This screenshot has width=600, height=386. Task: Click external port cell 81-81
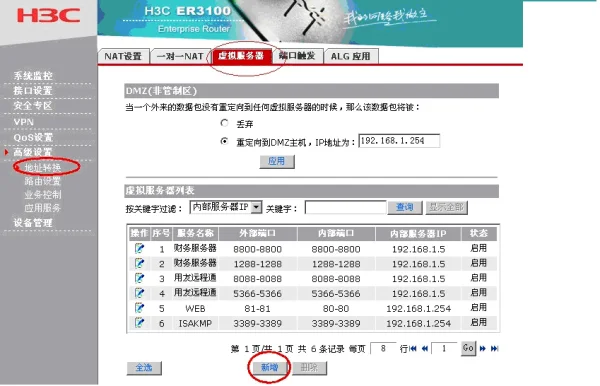coord(258,309)
